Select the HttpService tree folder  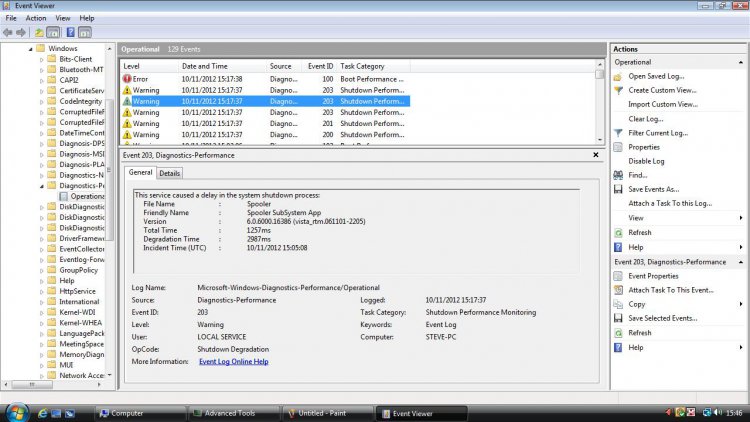coord(77,291)
